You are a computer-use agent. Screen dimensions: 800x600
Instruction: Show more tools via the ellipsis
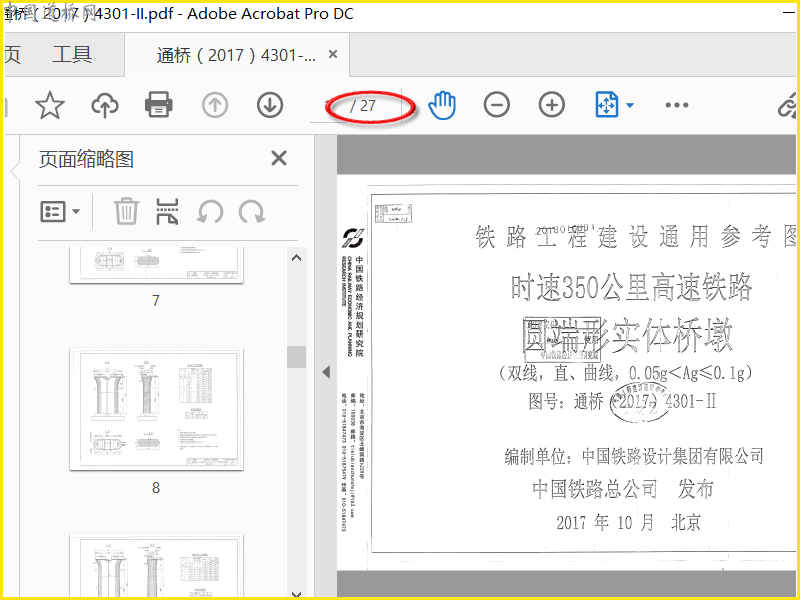[677, 105]
